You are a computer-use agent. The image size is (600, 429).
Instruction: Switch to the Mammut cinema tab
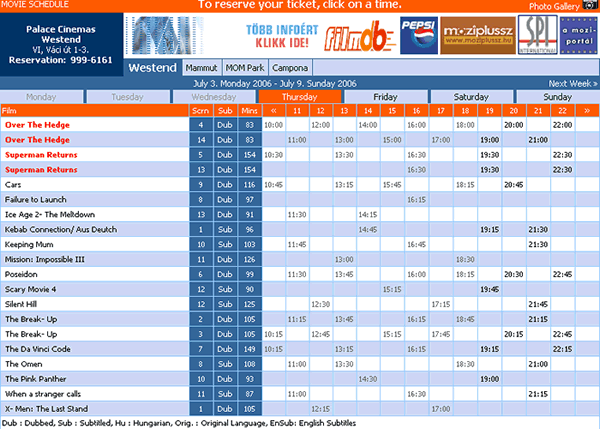[201, 68]
